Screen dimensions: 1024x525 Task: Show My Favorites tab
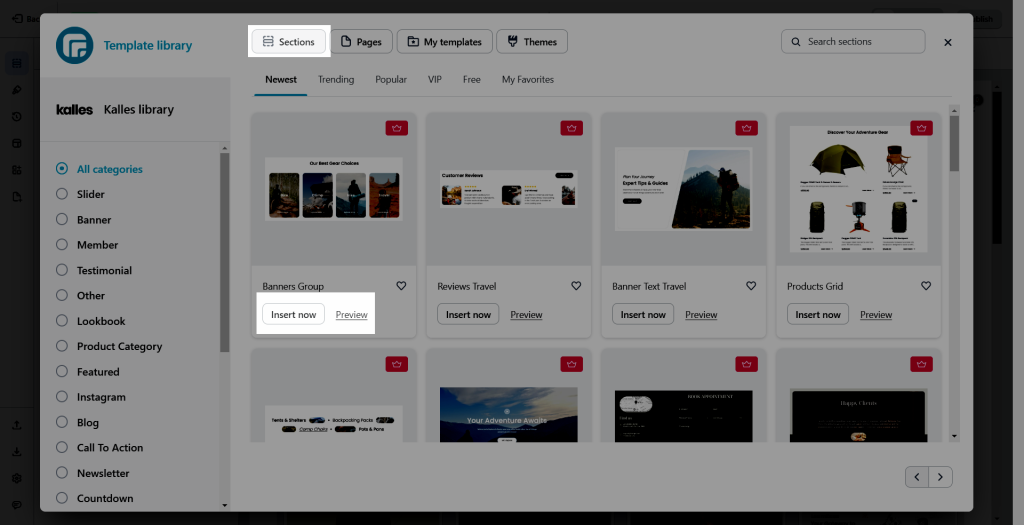tap(528, 80)
